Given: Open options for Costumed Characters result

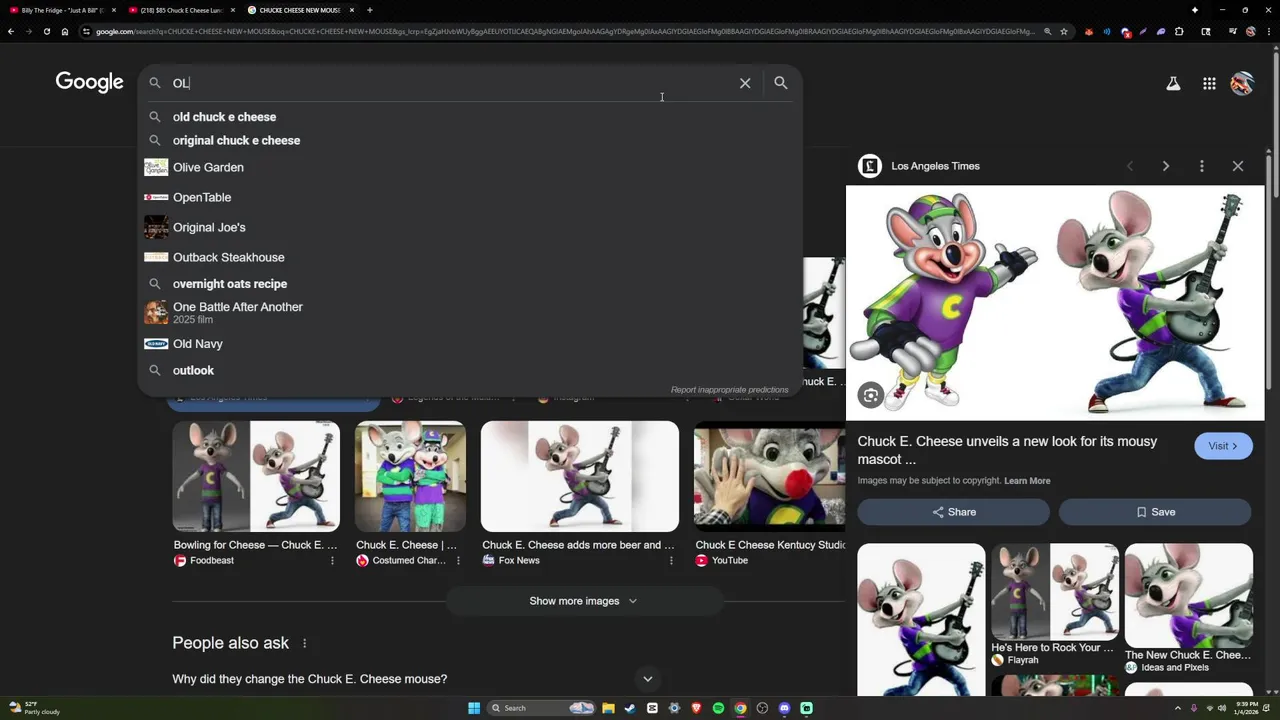Looking at the screenshot, I should (459, 561).
